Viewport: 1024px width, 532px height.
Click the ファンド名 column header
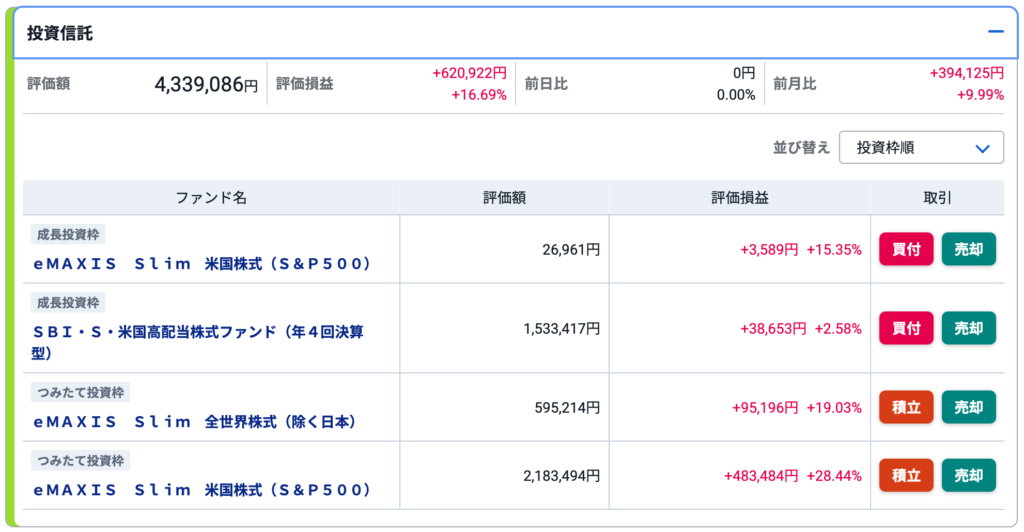coord(211,198)
